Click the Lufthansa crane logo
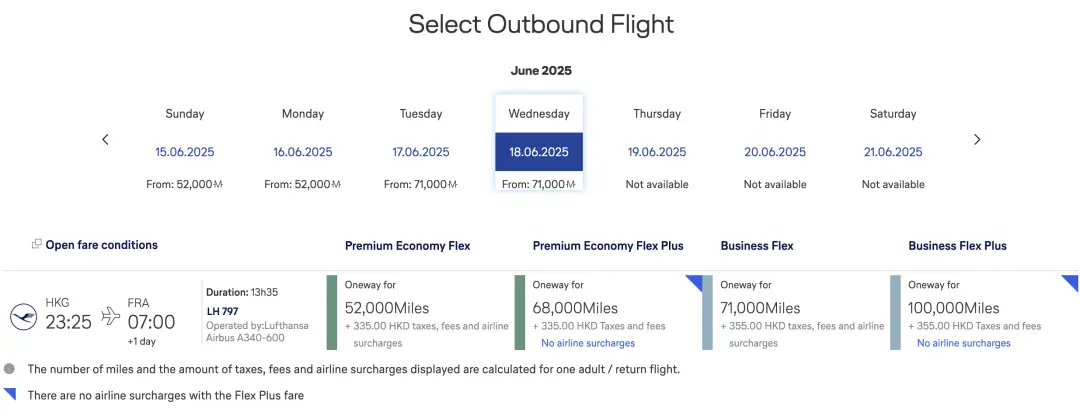 [23, 317]
